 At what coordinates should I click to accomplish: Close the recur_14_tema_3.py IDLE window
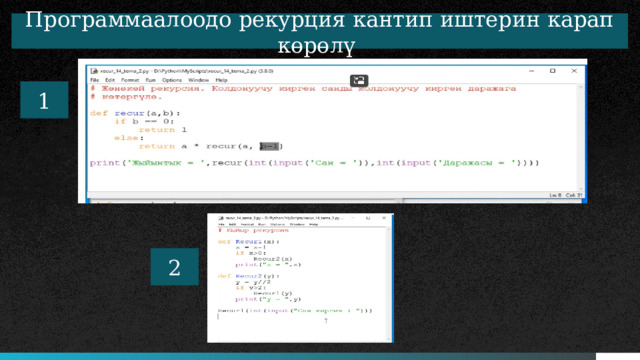coord(384,218)
